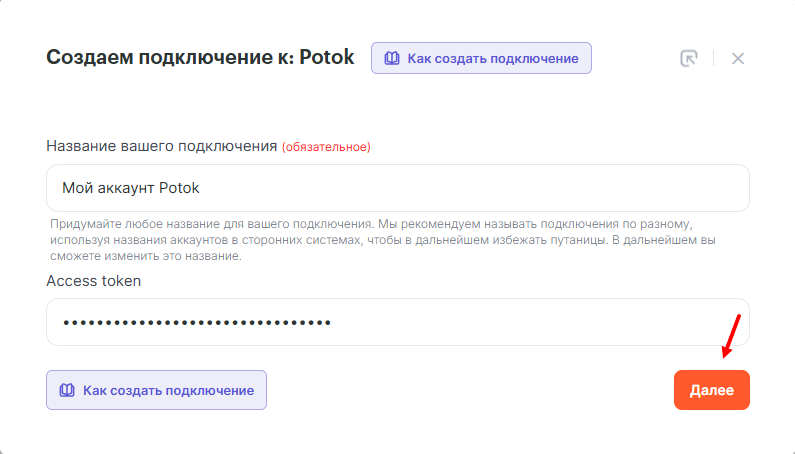
Task: Click the divider between pop-out and close icons
Action: coord(713,58)
